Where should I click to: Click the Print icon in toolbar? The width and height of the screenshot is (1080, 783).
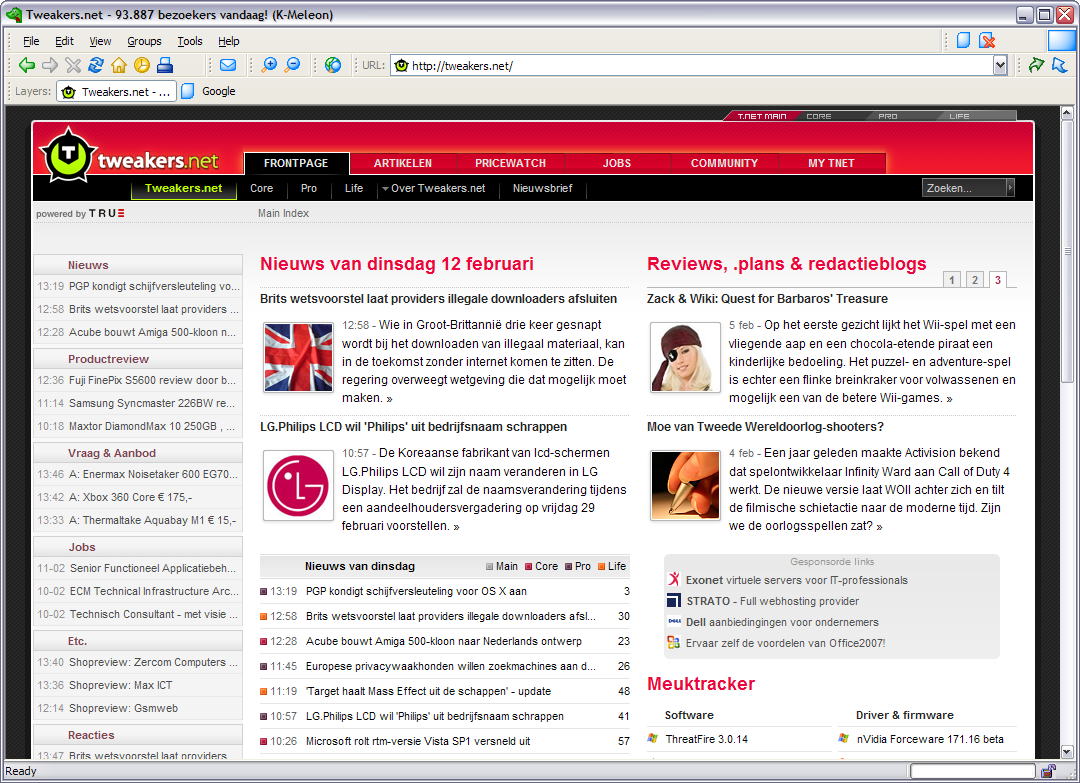165,65
